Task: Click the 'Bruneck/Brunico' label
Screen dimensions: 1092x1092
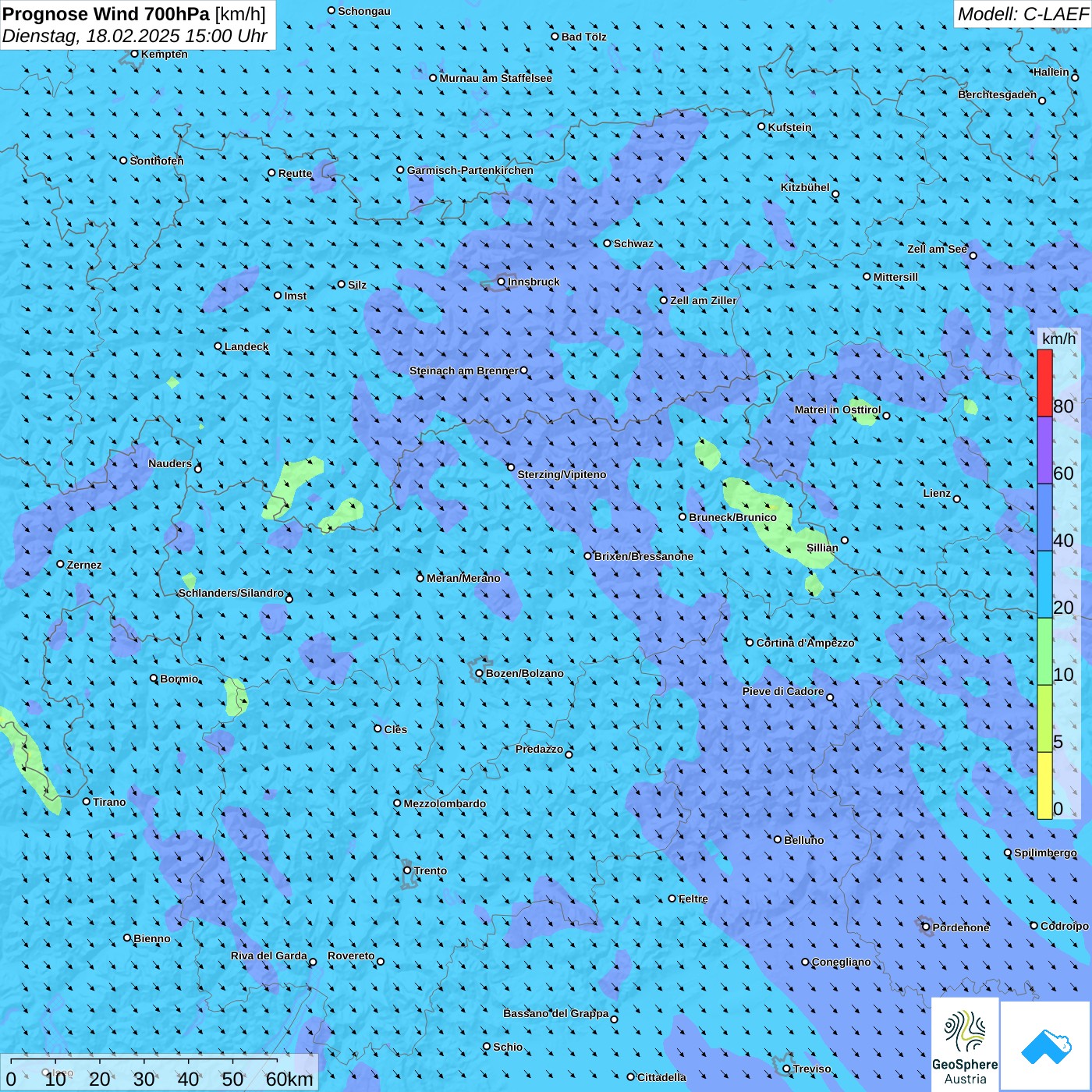Action: (732, 517)
